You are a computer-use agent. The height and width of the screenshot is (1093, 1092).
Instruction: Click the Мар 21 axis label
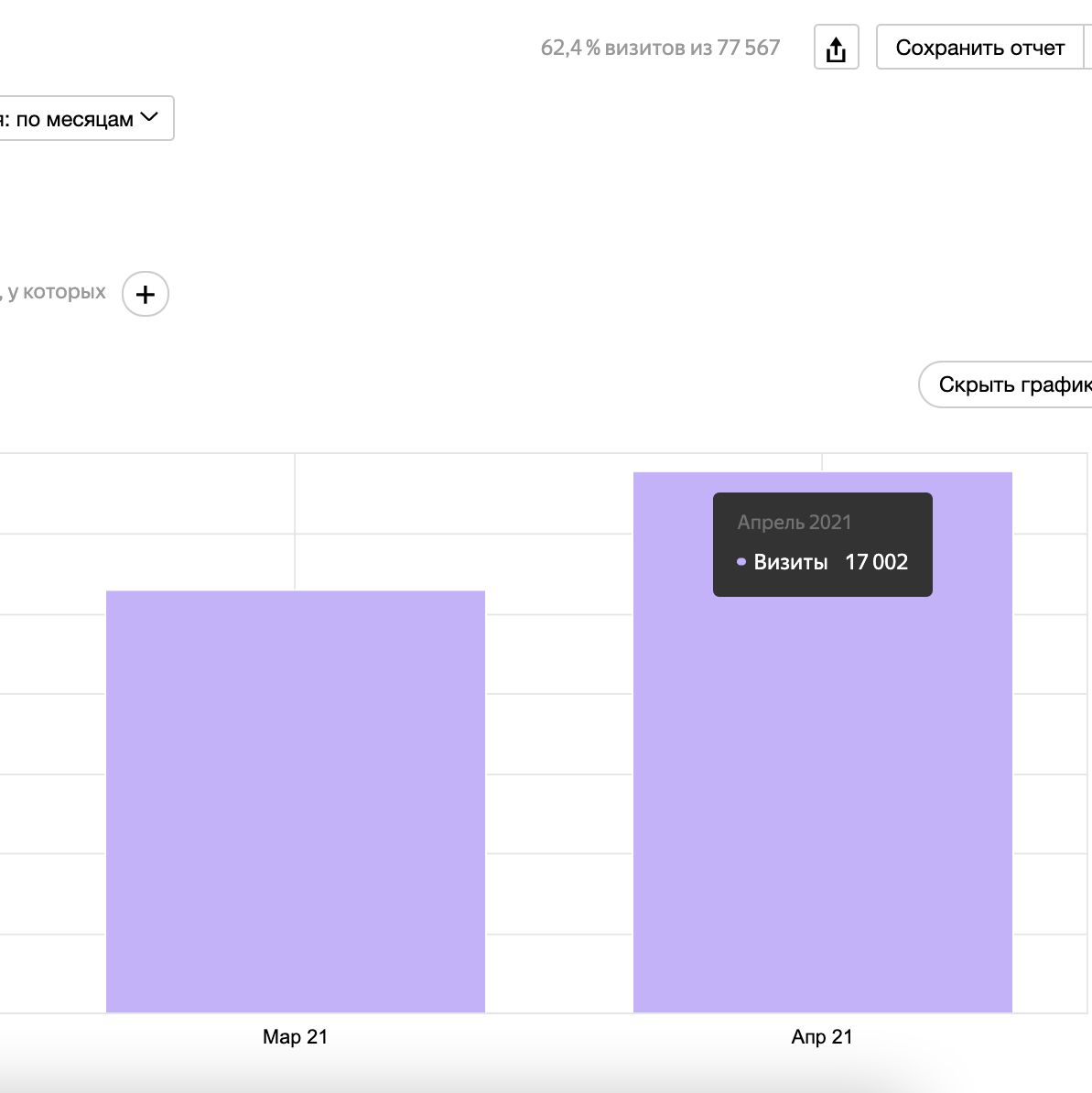point(296,1036)
